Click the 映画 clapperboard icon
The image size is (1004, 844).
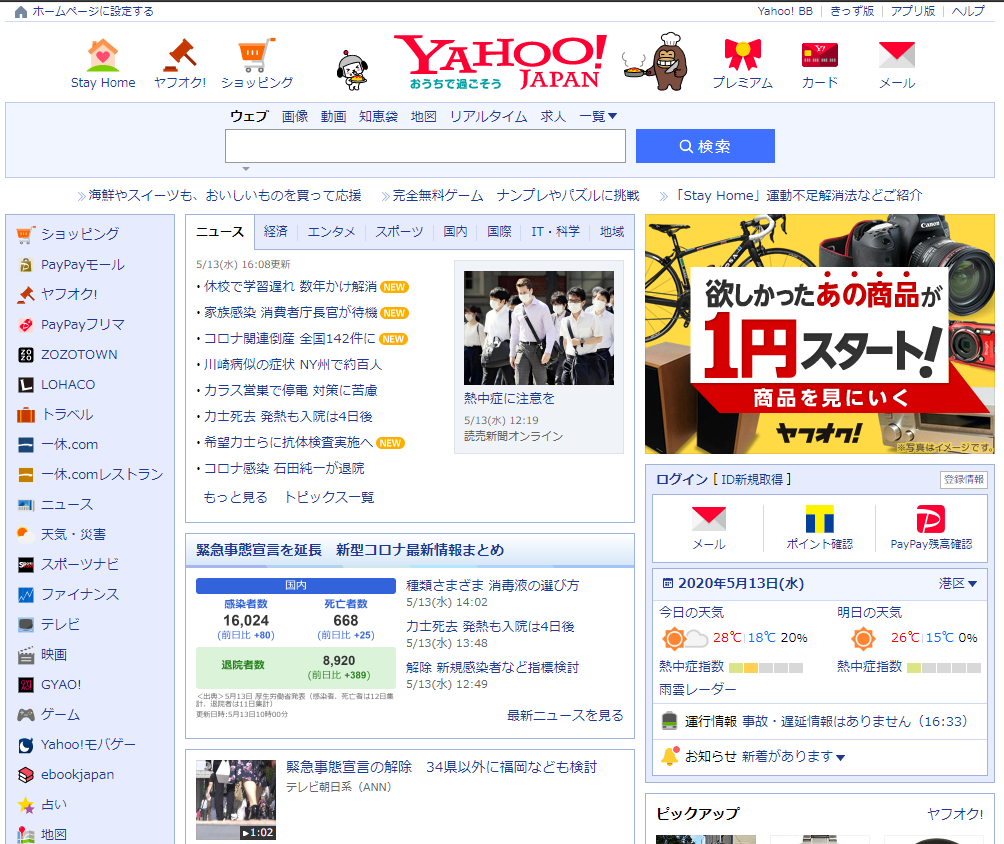click(x=26, y=654)
